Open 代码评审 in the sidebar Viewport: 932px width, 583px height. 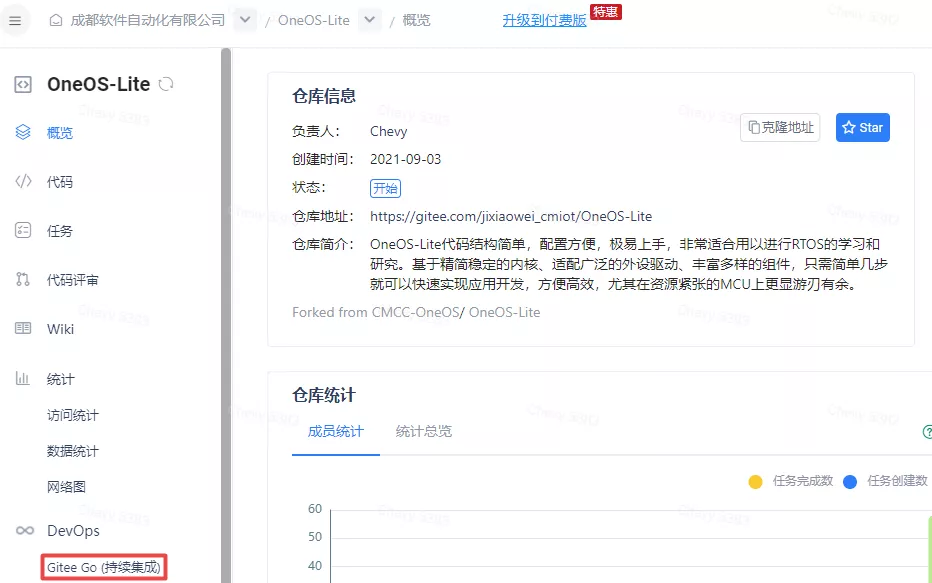point(73,280)
